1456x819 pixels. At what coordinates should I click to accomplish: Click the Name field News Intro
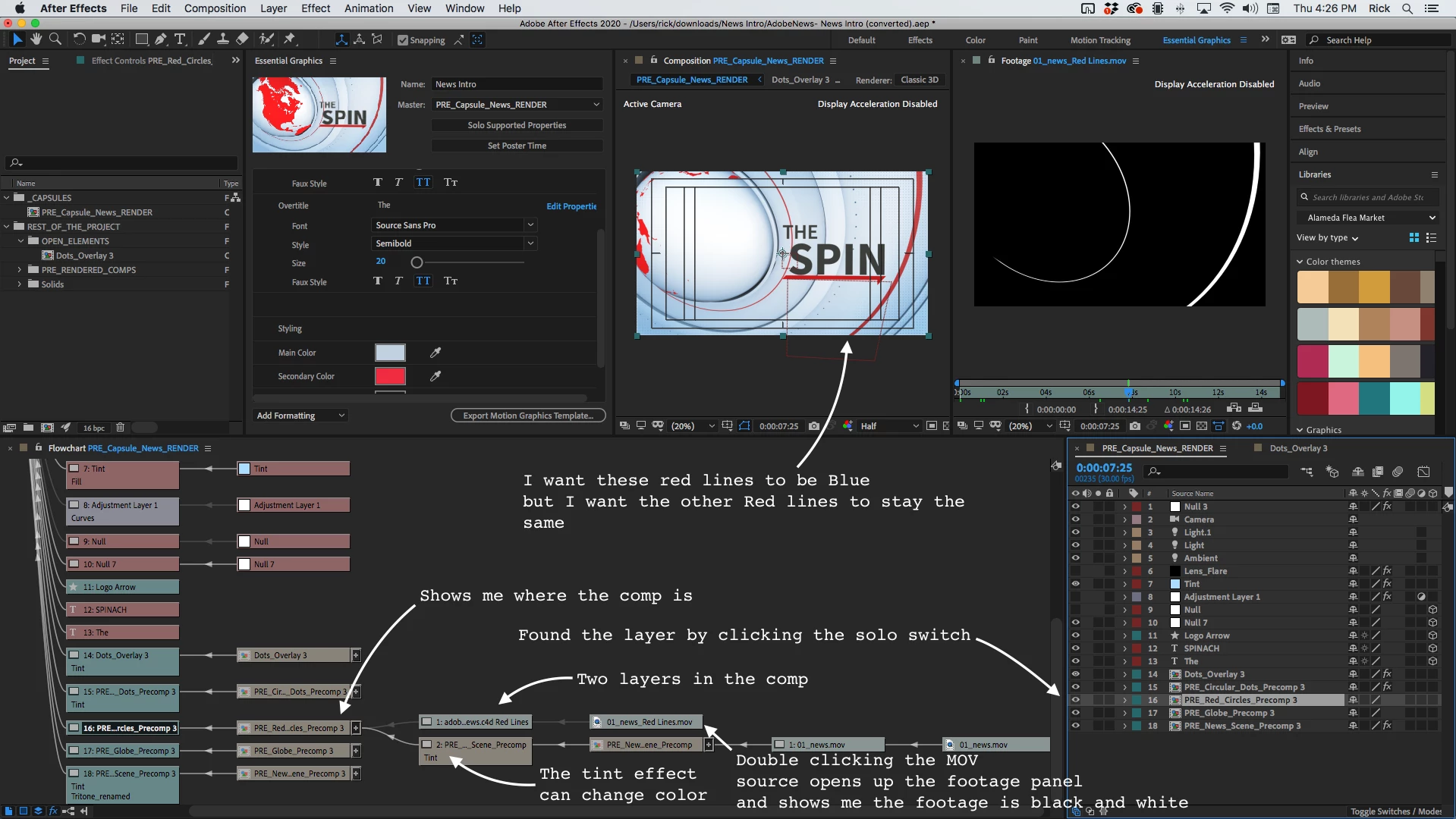[517, 84]
